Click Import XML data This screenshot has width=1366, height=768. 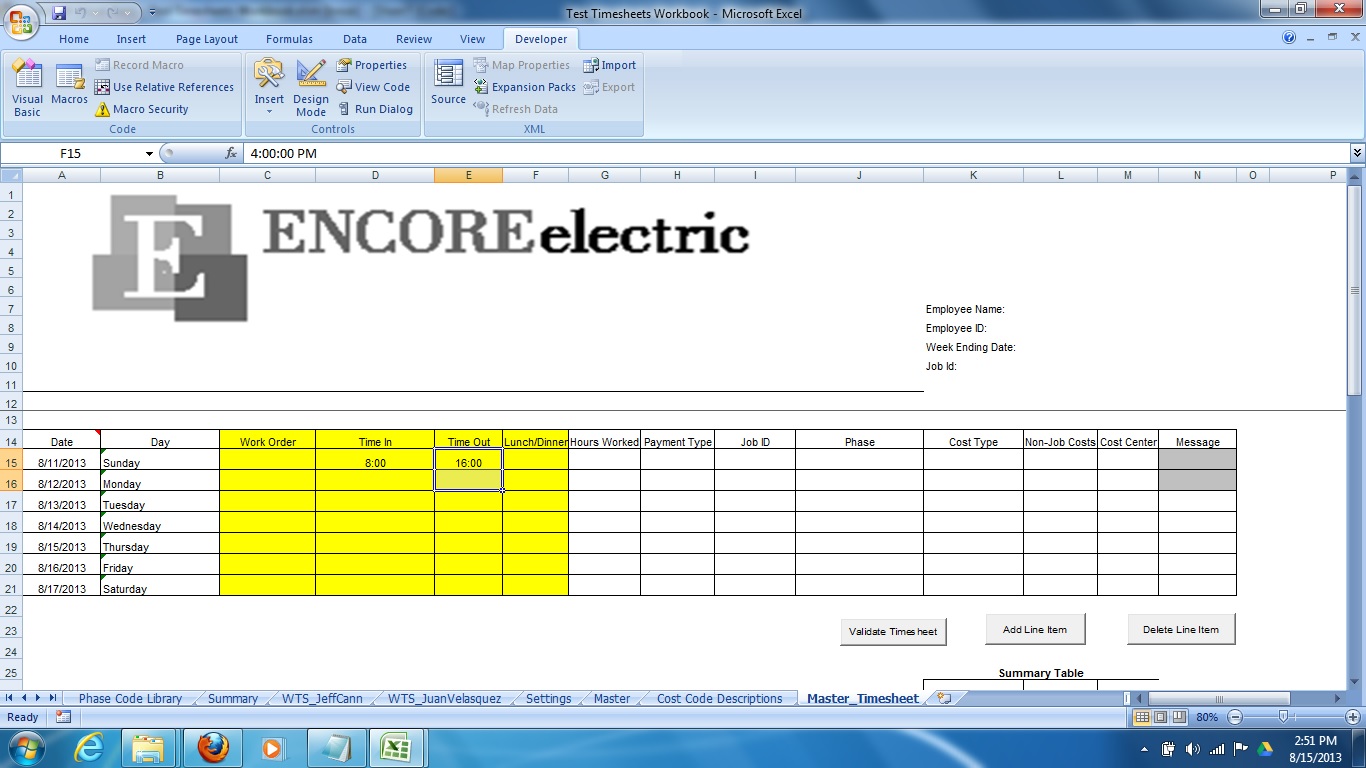pyautogui.click(x=610, y=65)
